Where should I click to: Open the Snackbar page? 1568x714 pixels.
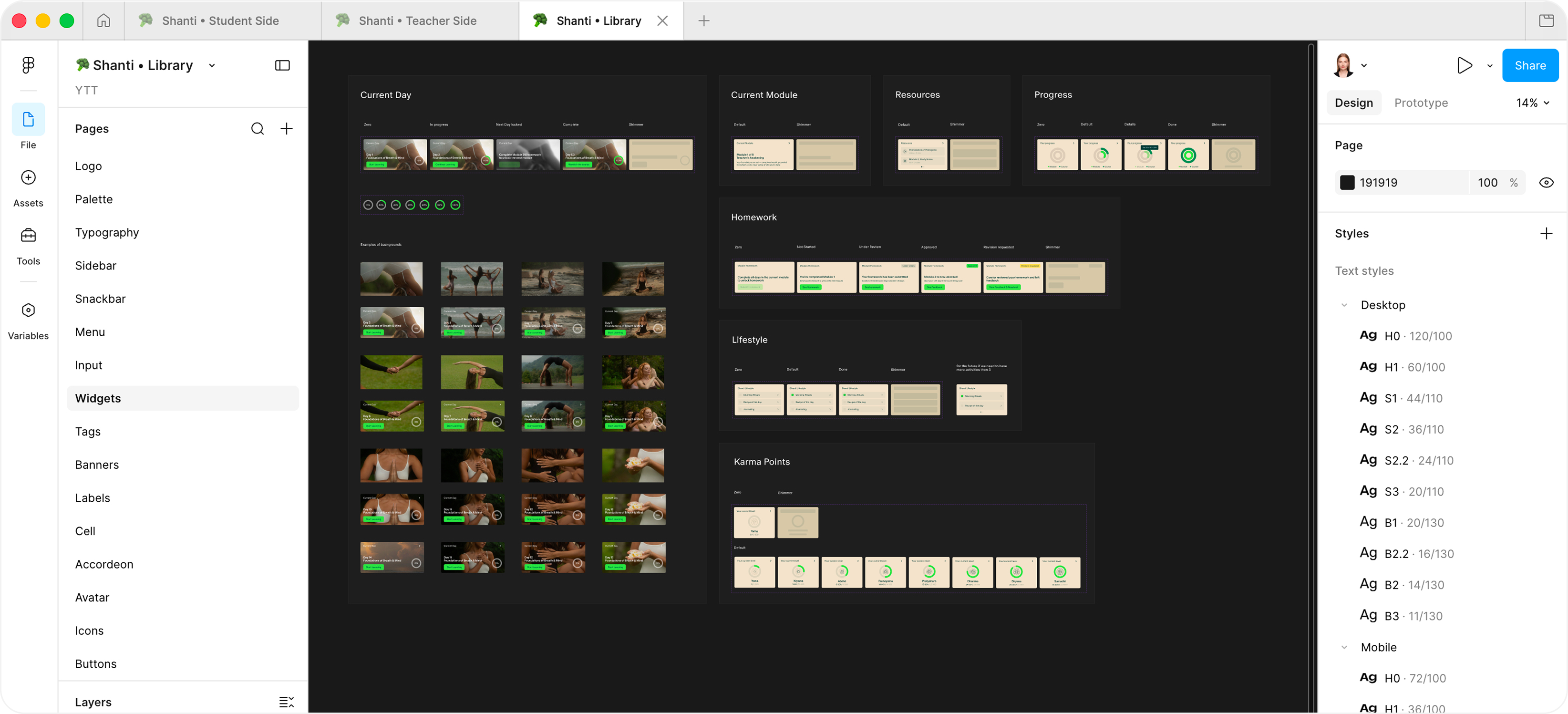click(183, 299)
